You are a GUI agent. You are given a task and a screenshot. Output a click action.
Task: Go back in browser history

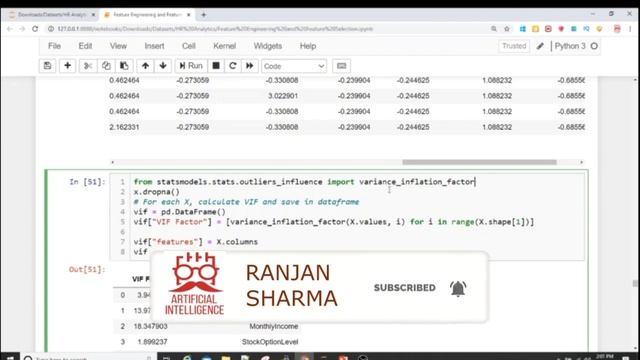pos(9,29)
